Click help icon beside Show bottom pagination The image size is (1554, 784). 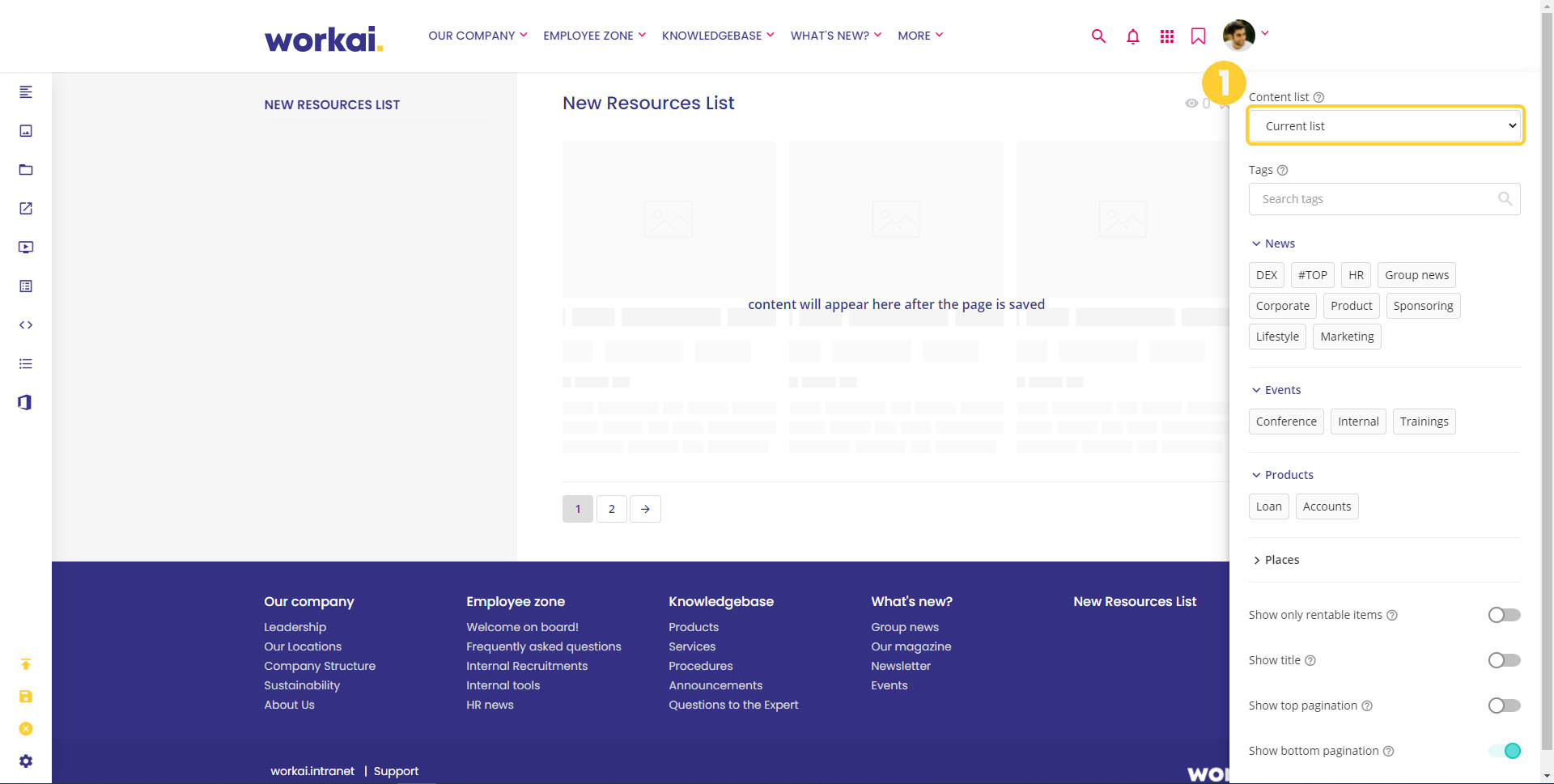coord(1389,751)
